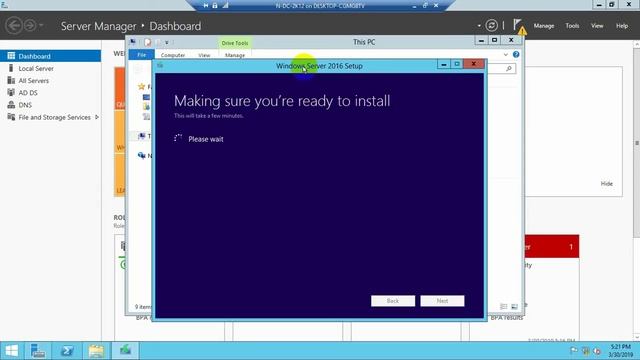Screen dimensions: 640x360
Task: Switch to Computer tab in This PC
Action: tap(173, 55)
